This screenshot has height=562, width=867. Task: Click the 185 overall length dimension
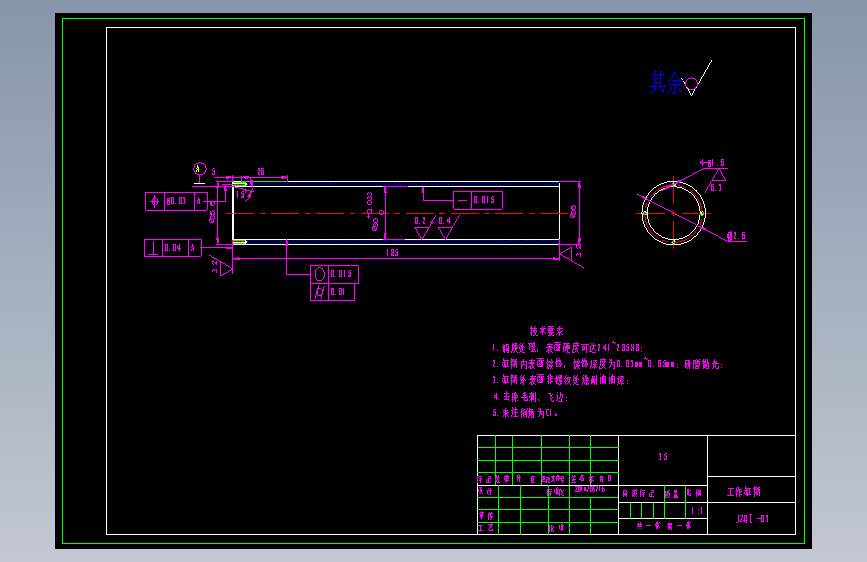tap(392, 252)
